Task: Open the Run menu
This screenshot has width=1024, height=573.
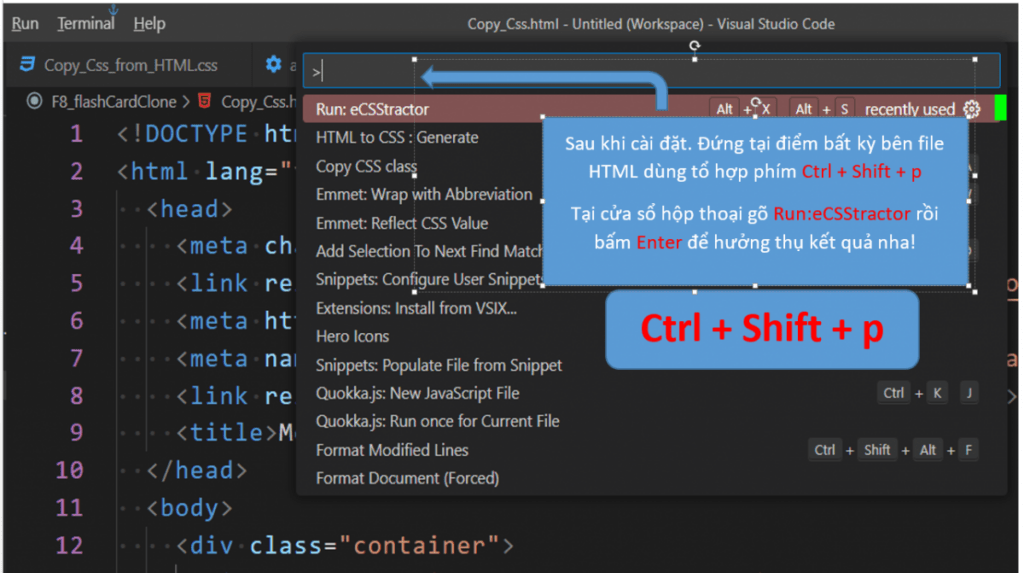Action: 25,24
